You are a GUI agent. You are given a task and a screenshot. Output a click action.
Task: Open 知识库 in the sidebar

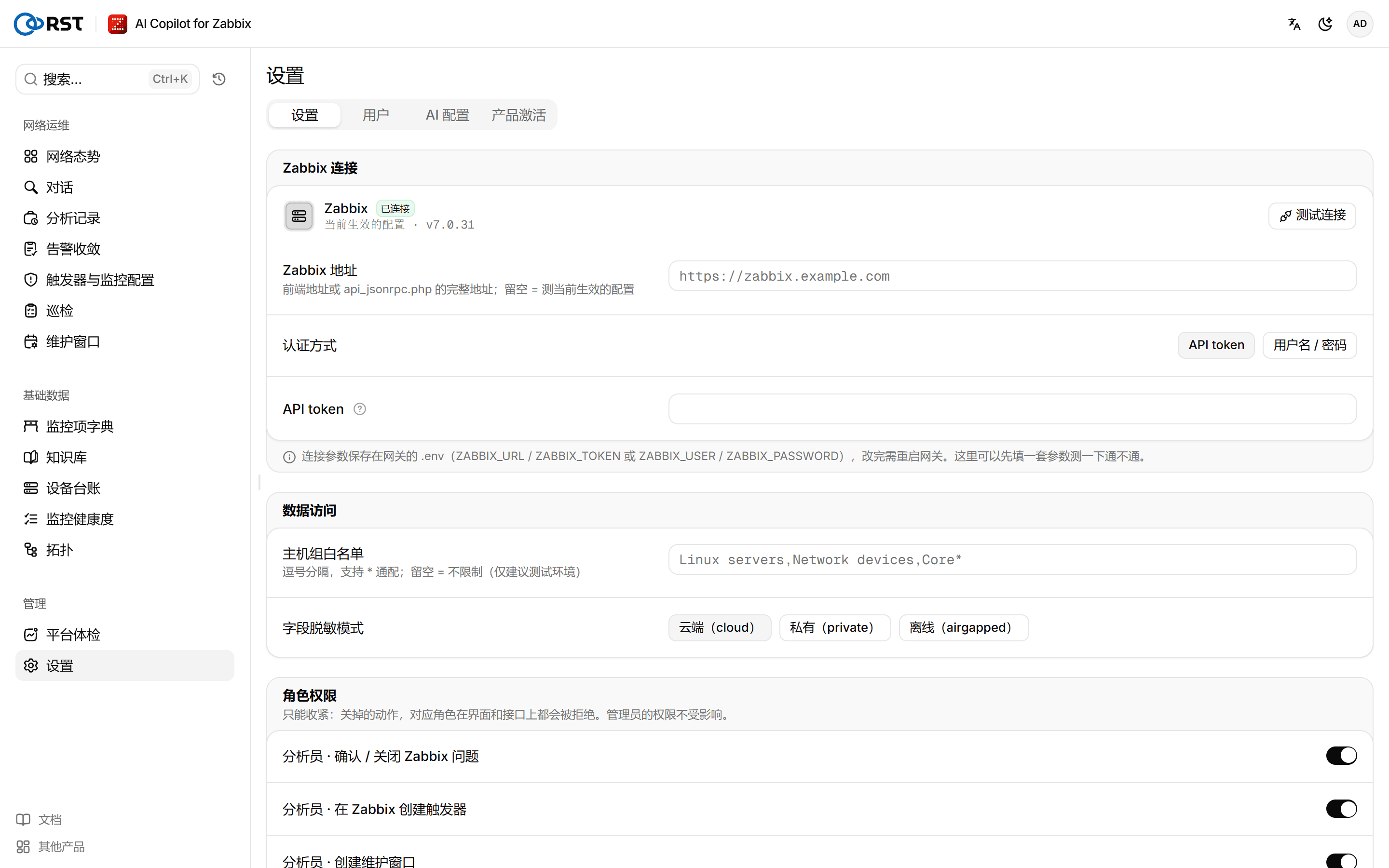click(124, 457)
